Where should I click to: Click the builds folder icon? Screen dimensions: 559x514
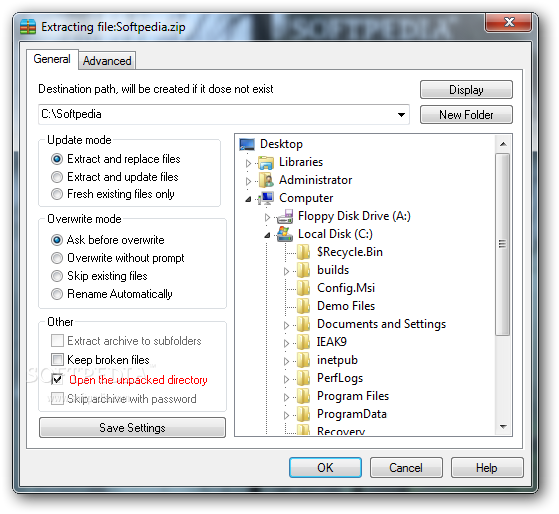click(x=303, y=270)
